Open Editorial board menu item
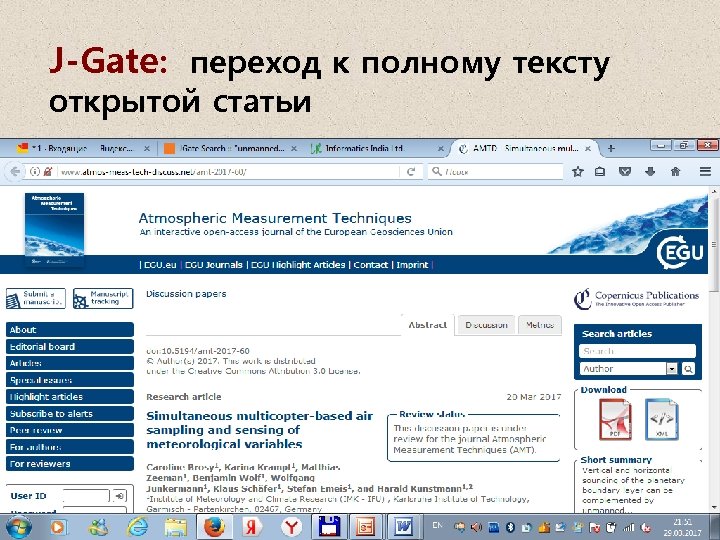 [x=70, y=347]
